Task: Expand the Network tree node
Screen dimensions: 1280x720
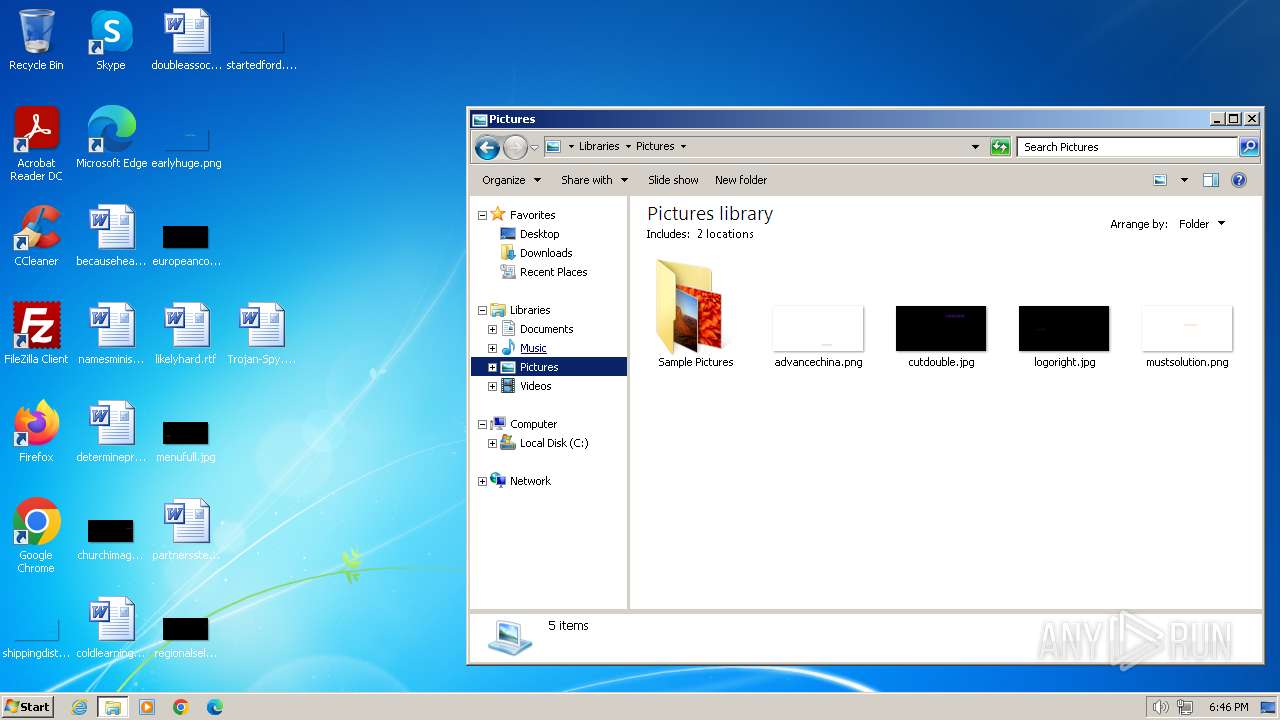Action: [x=482, y=481]
